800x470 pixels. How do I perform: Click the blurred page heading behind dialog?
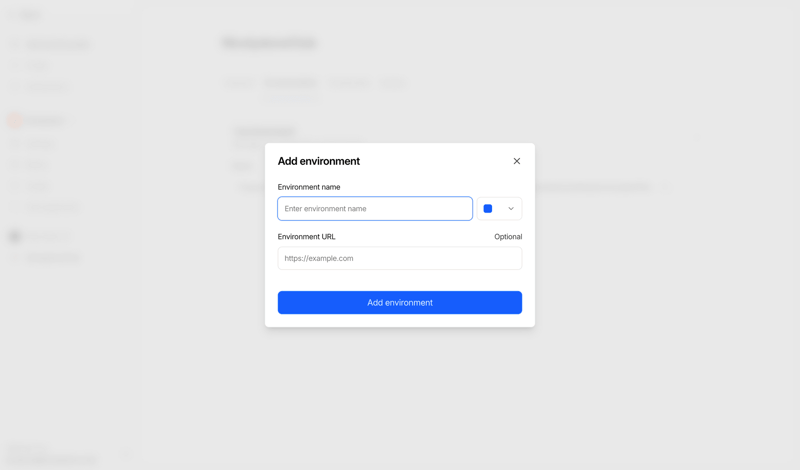269,43
